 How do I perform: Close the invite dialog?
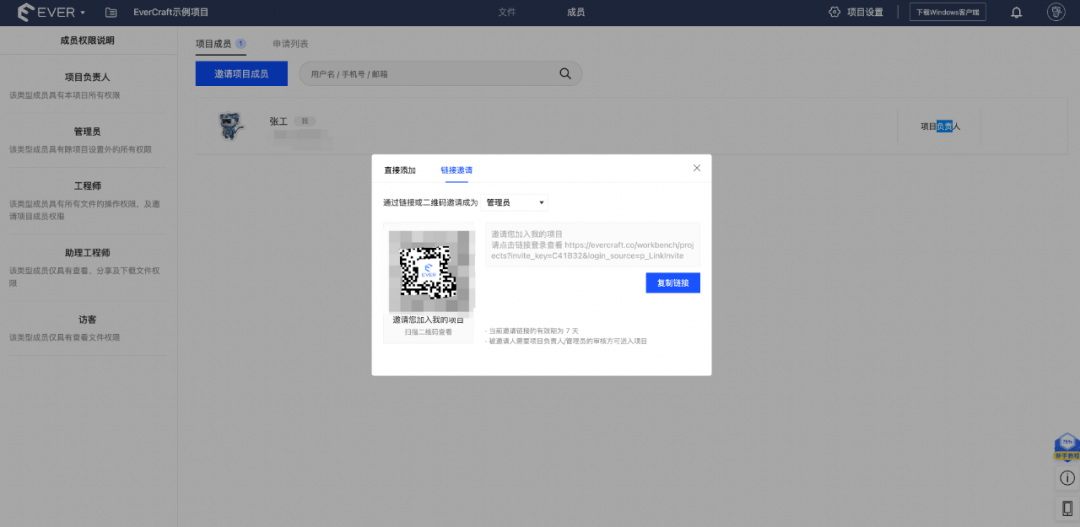pyautogui.click(x=696, y=168)
